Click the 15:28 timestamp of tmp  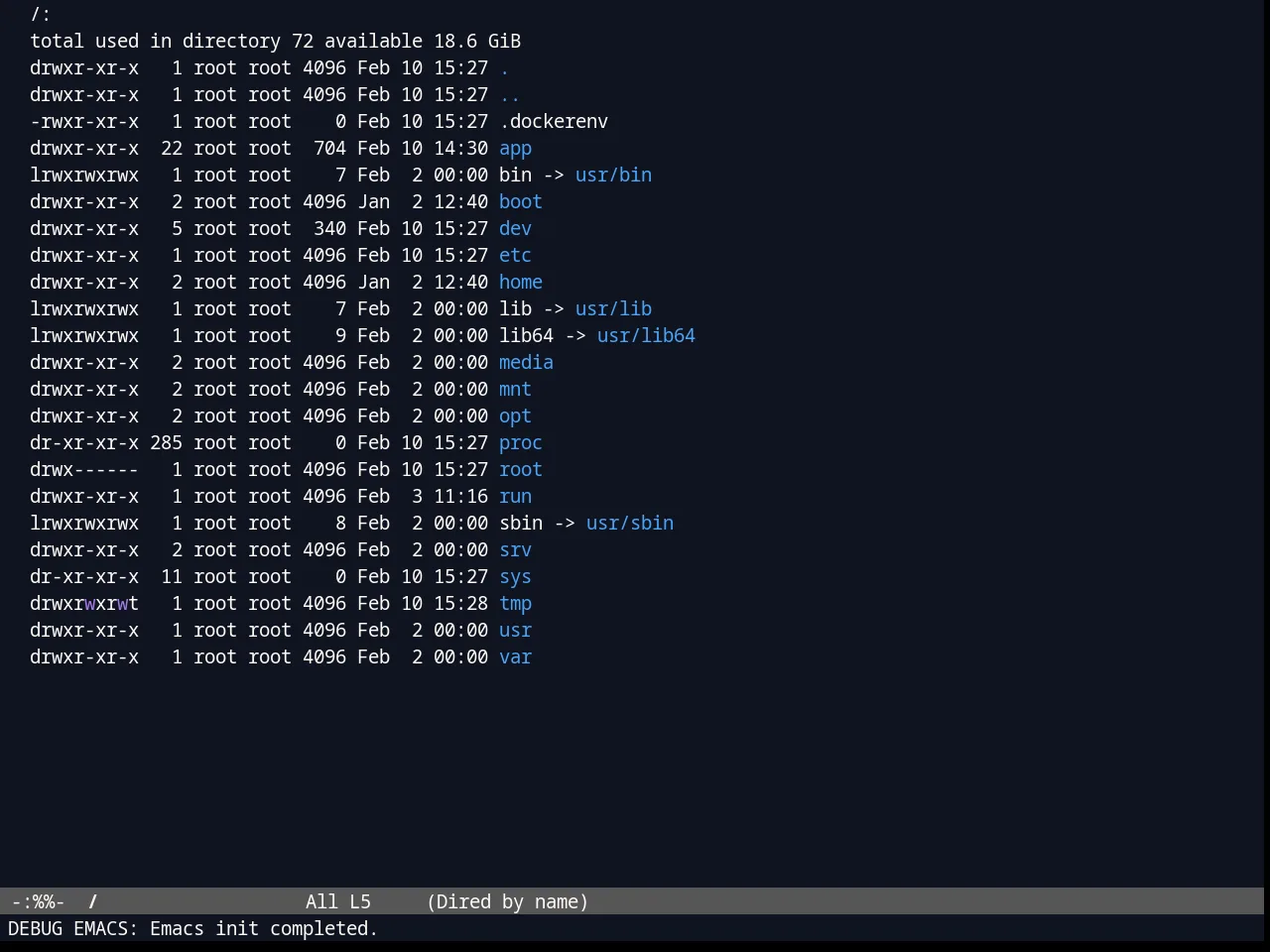pyautogui.click(x=460, y=603)
